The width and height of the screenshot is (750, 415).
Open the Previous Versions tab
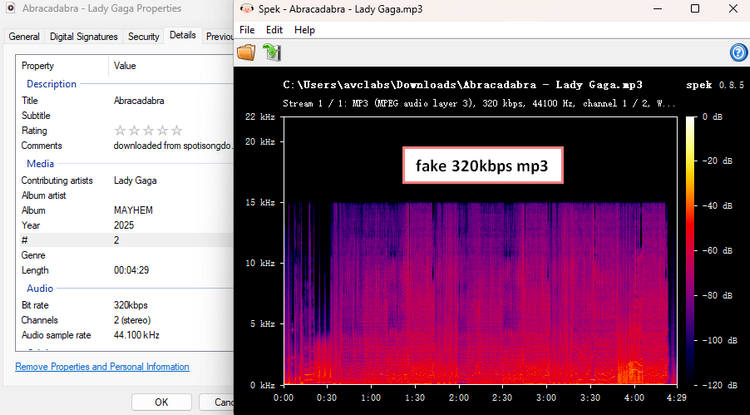(x=219, y=36)
